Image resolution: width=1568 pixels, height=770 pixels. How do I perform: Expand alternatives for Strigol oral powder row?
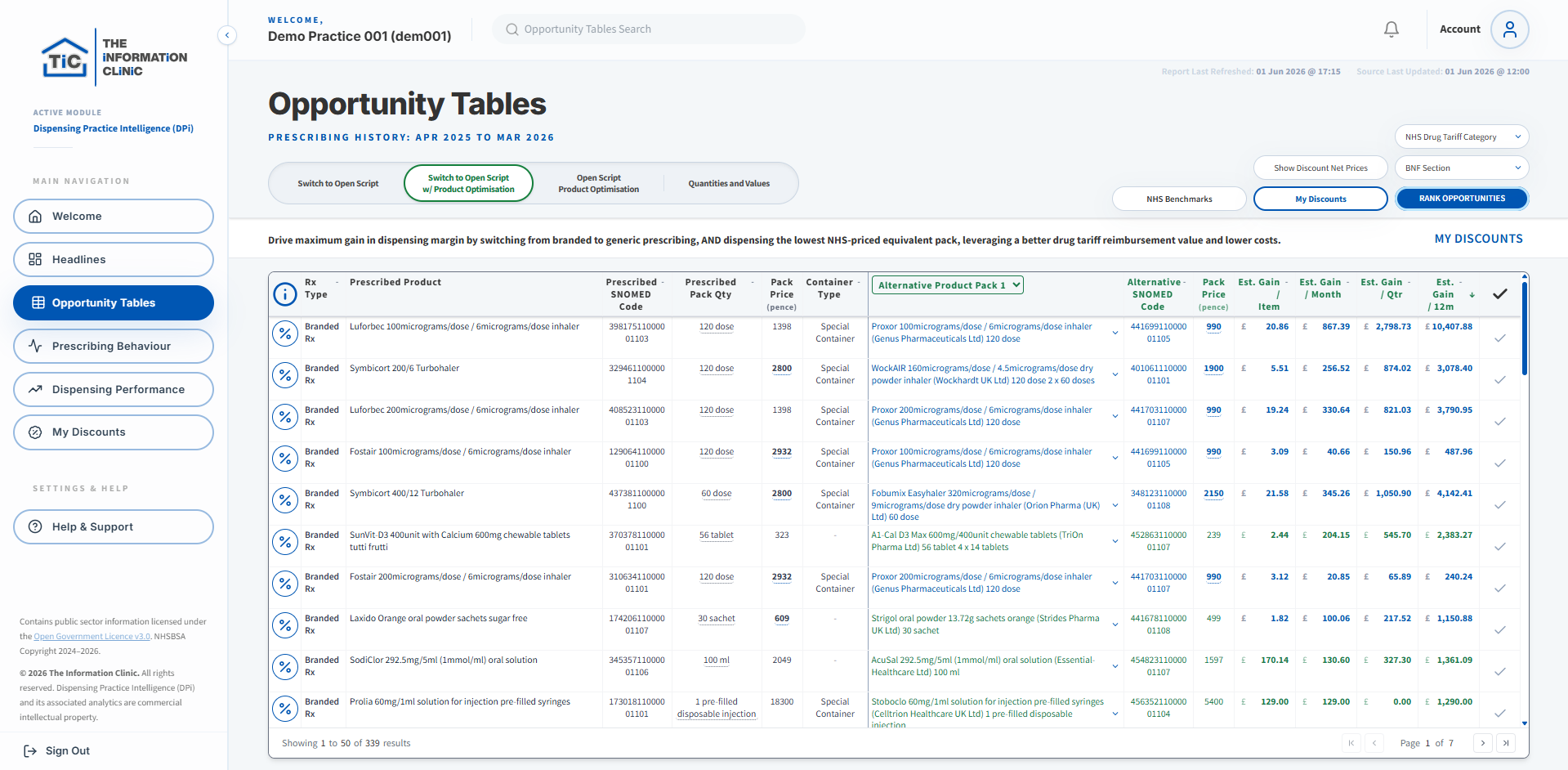(x=1115, y=625)
